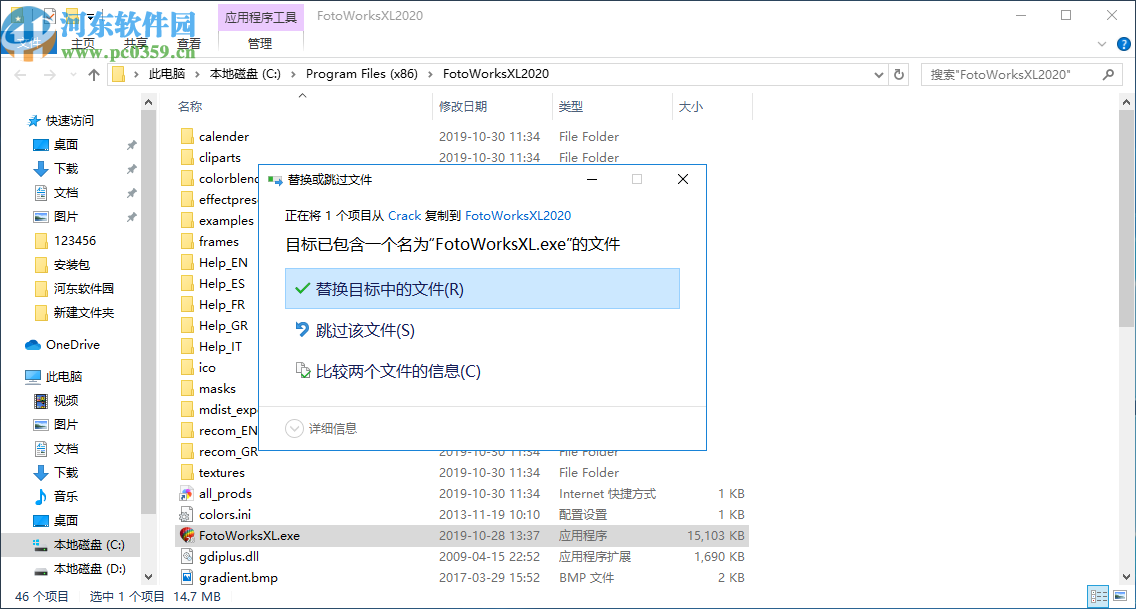Image resolution: width=1136 pixels, height=609 pixels.
Task: Open the Help question mark icon
Action: click(x=1122, y=44)
